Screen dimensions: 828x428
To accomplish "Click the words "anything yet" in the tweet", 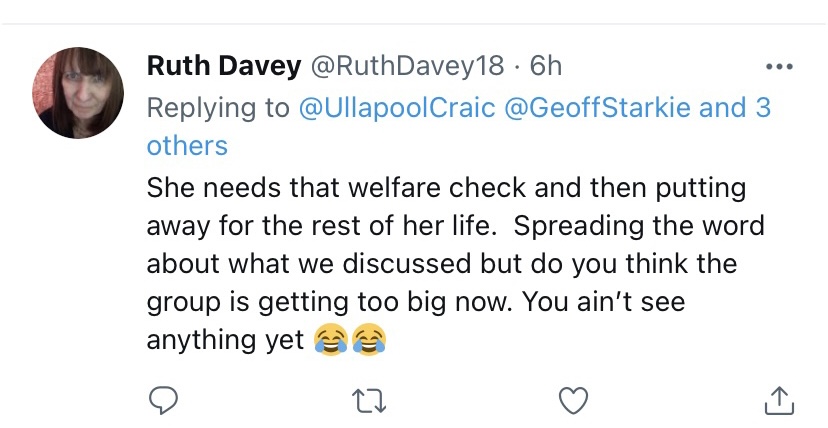I will pyautogui.click(x=225, y=341).
